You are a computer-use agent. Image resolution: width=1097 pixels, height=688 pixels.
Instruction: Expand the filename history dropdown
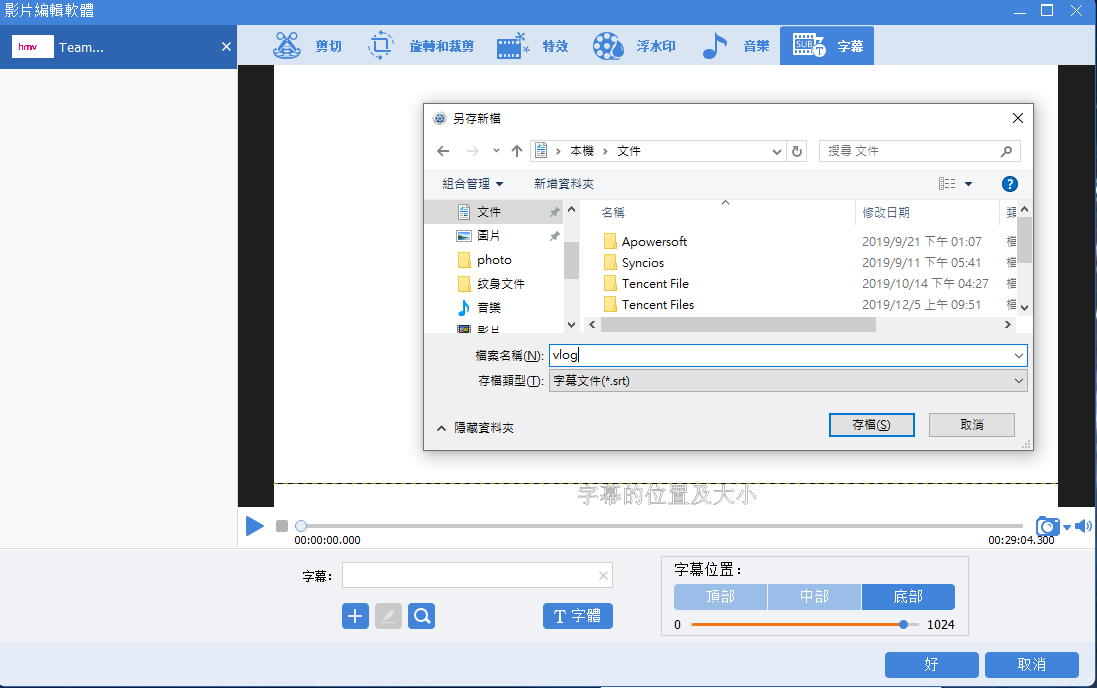tap(1019, 356)
